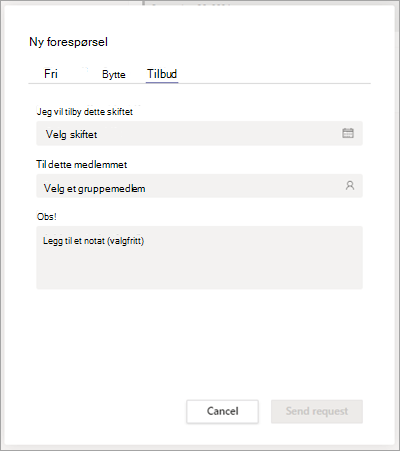400x451 pixels.
Task: Switch to the Bytte tab
Action: (x=114, y=74)
